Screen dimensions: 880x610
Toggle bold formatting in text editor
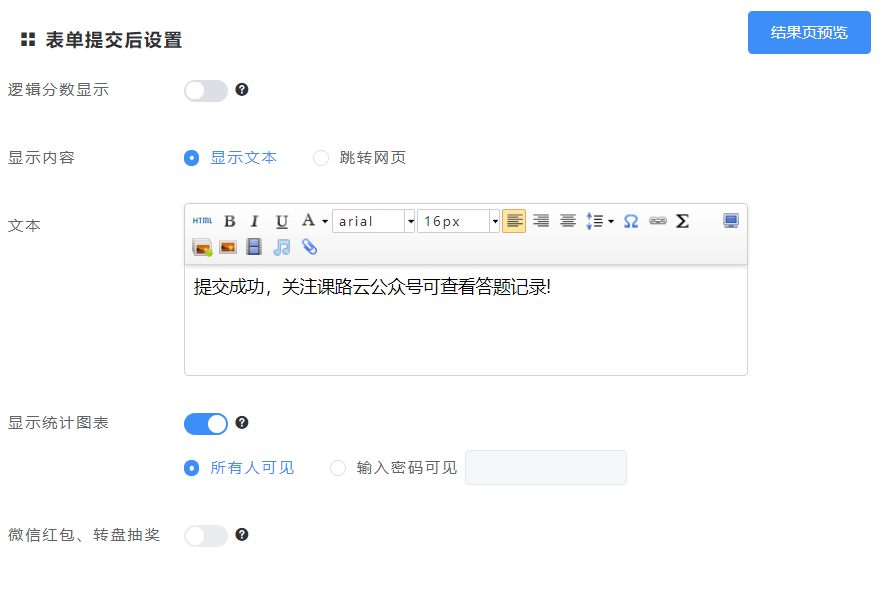pos(230,221)
